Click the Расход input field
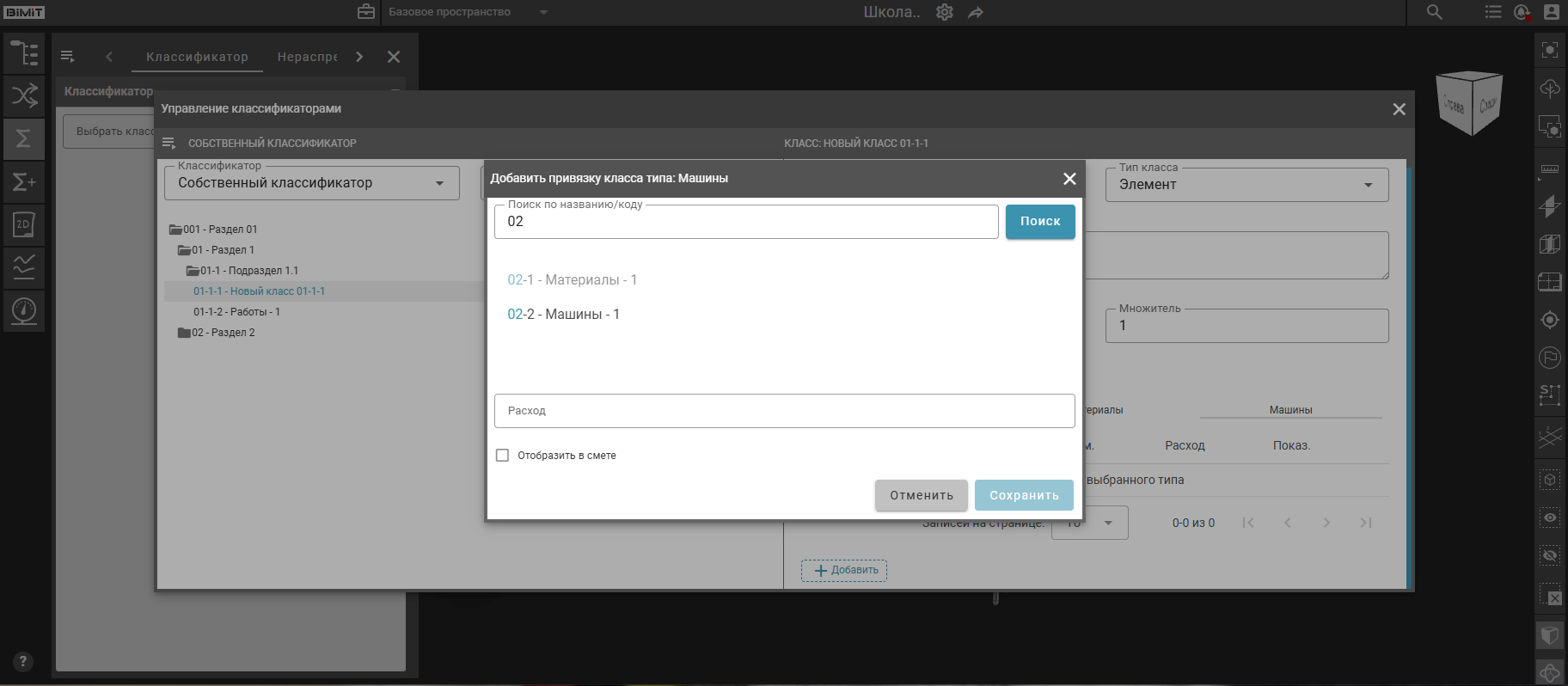1568x686 pixels. coord(784,411)
